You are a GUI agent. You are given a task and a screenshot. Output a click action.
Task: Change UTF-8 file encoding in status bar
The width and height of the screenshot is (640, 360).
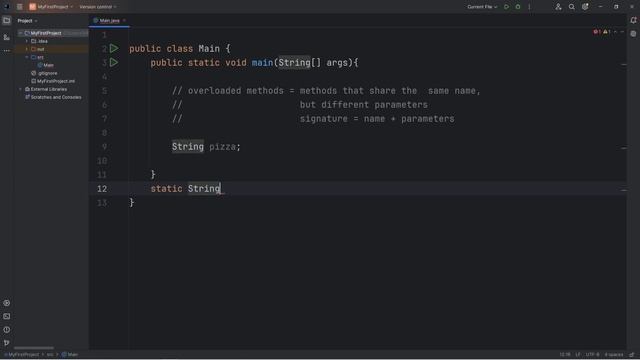(592, 355)
